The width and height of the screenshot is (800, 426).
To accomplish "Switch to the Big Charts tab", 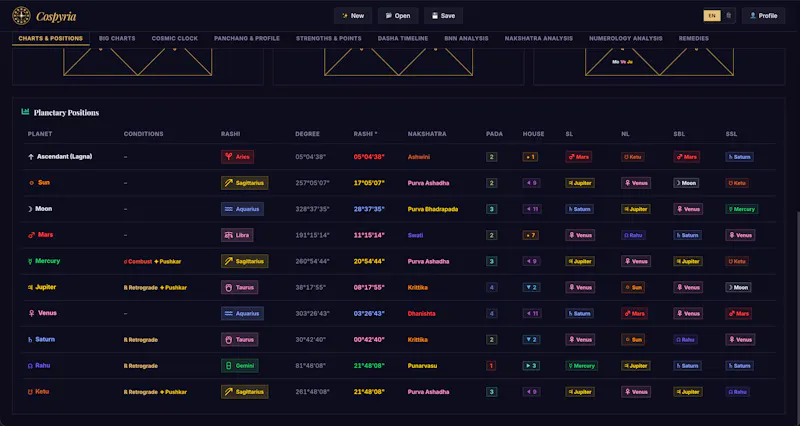I will [x=117, y=38].
